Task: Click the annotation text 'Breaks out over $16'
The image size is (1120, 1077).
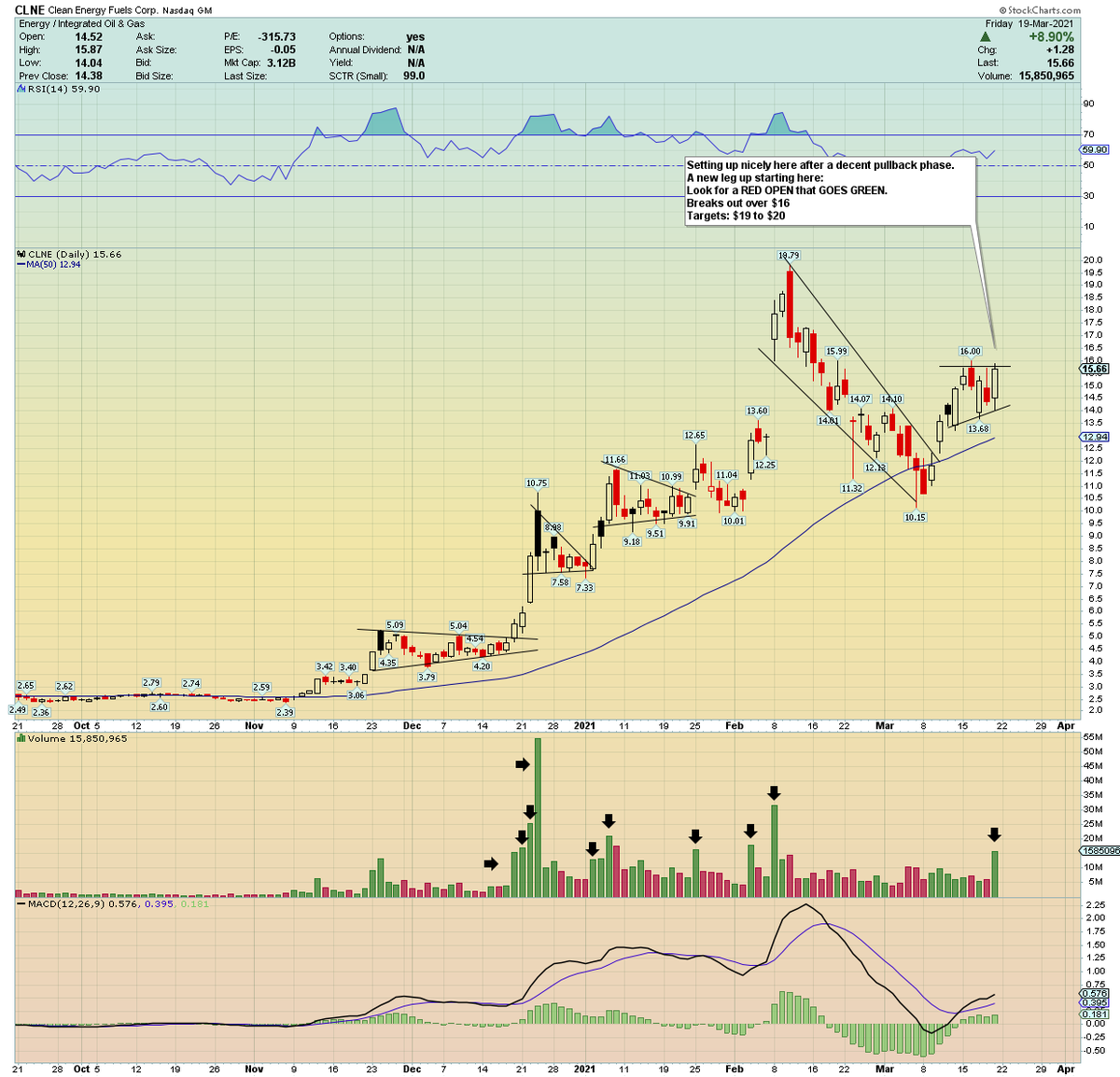Action: click(738, 203)
